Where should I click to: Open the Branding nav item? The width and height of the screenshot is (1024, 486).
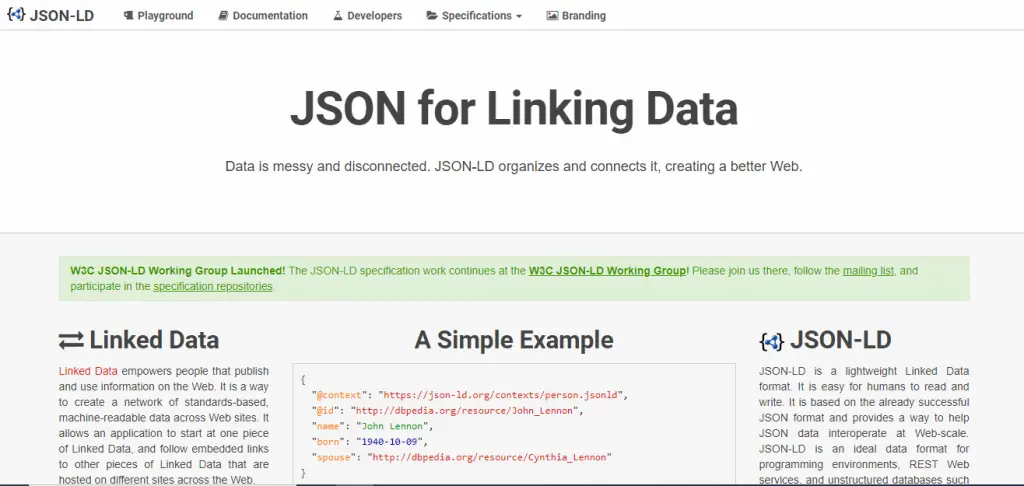click(576, 16)
